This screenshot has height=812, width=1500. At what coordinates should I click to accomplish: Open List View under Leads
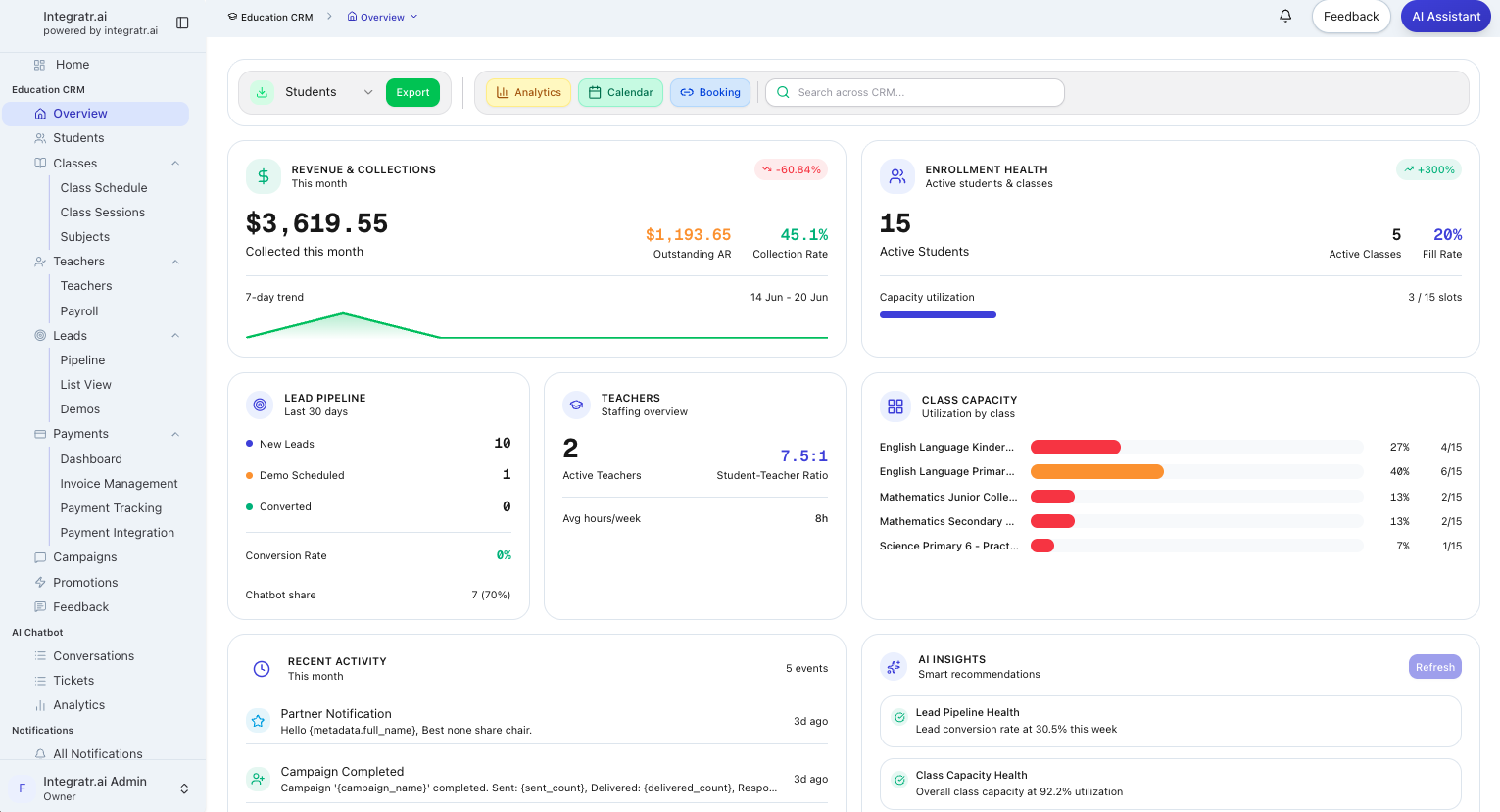[86, 385]
